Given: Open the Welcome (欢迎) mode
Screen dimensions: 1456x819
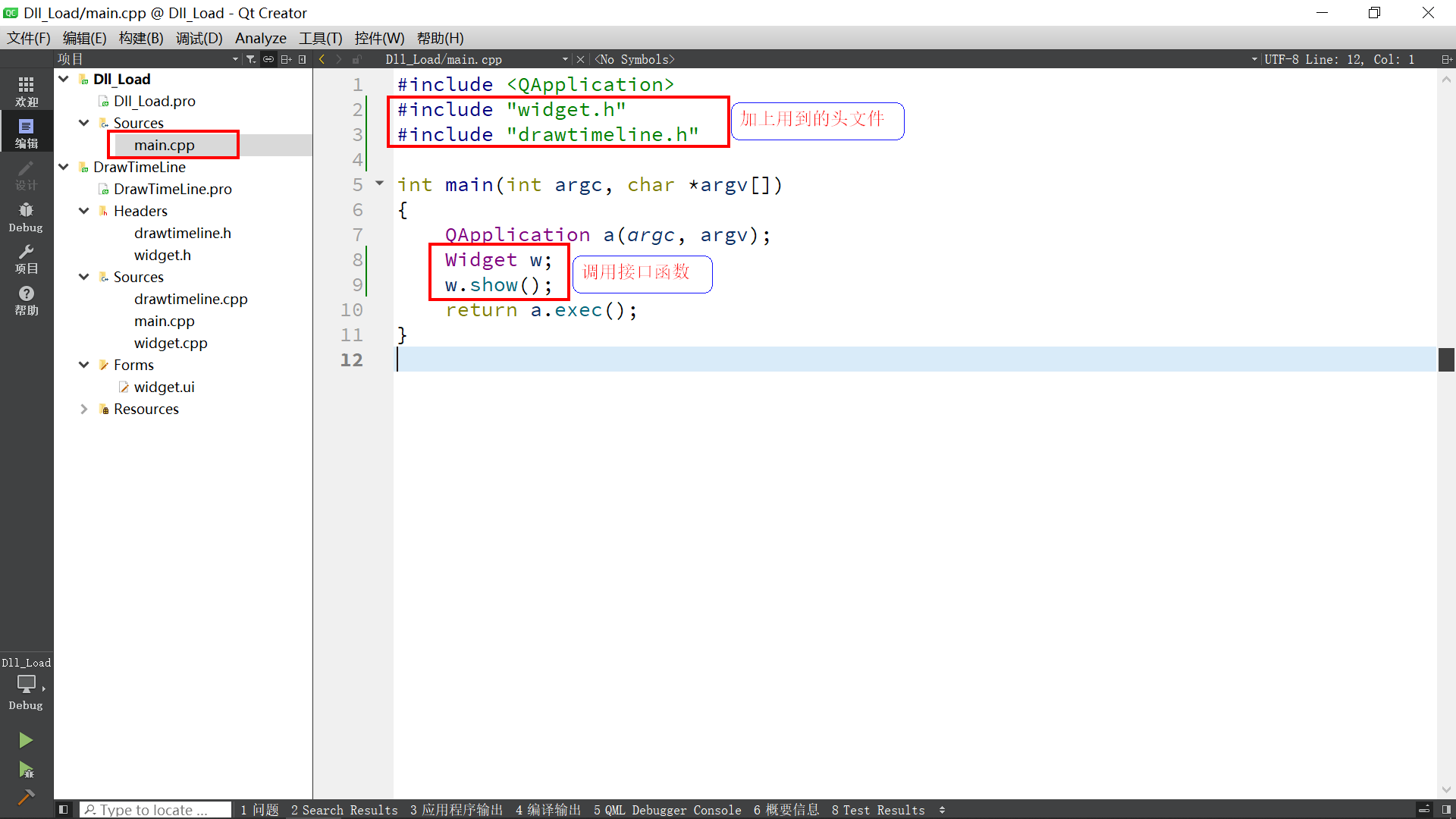Looking at the screenshot, I should [x=26, y=91].
